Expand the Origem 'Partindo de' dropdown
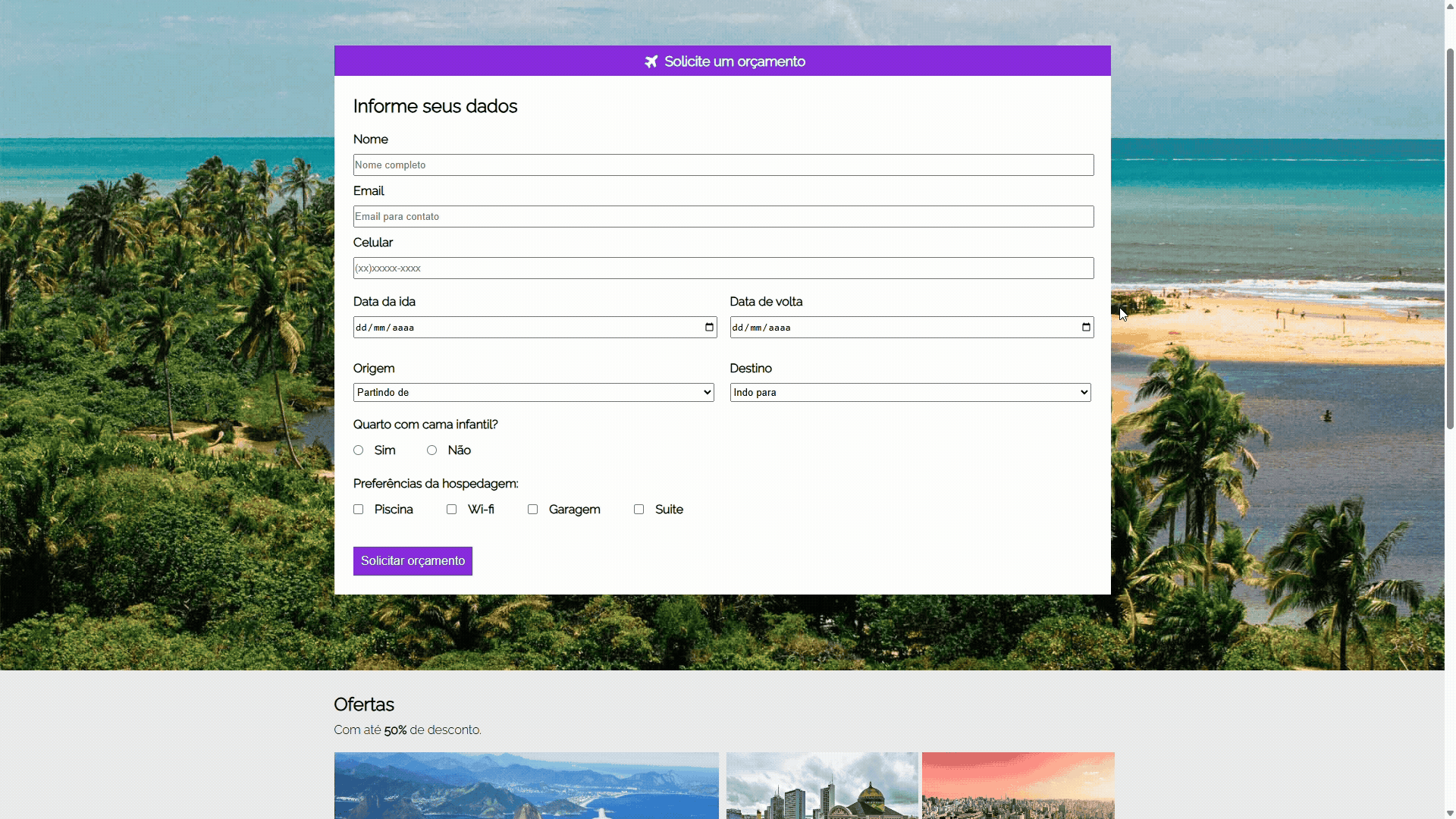 (x=533, y=393)
